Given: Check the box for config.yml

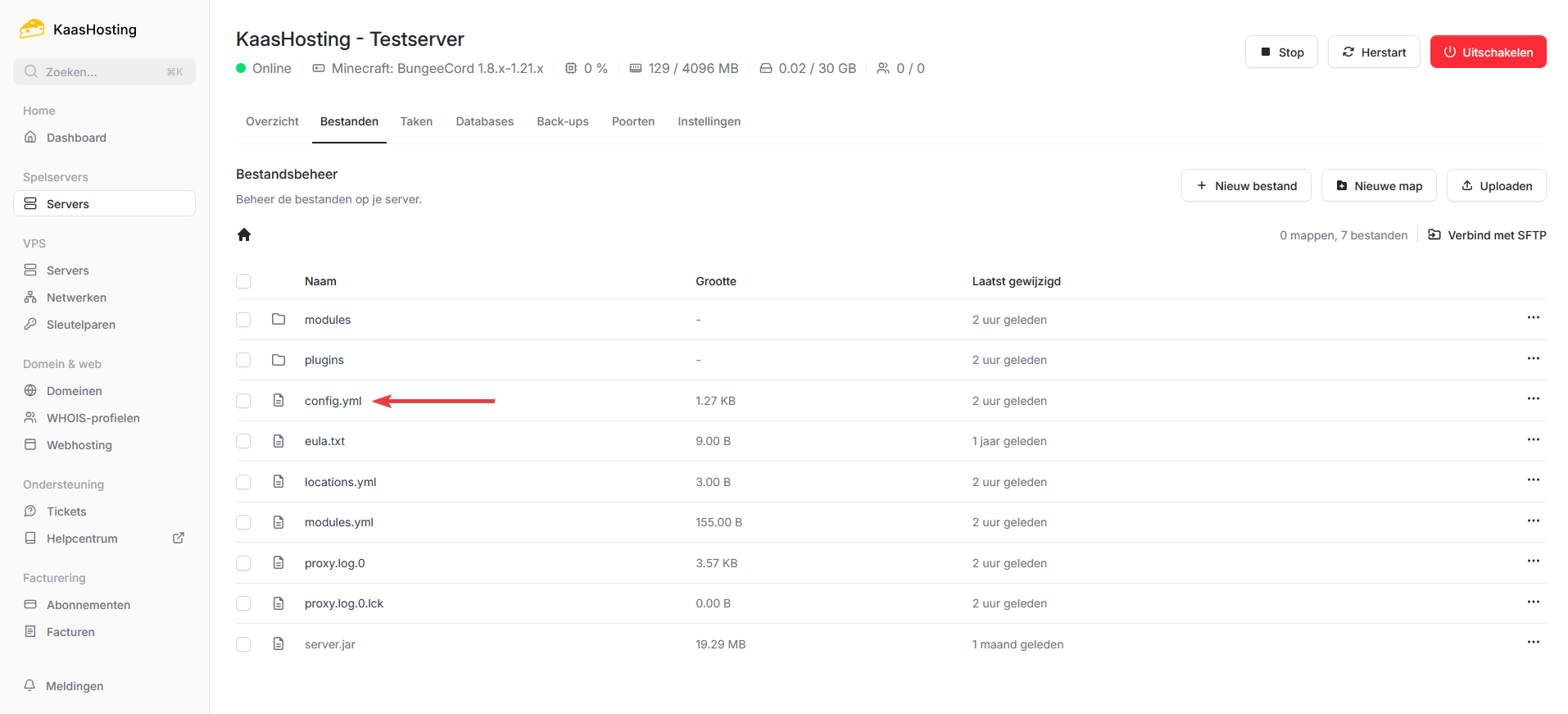Looking at the screenshot, I should tap(243, 401).
